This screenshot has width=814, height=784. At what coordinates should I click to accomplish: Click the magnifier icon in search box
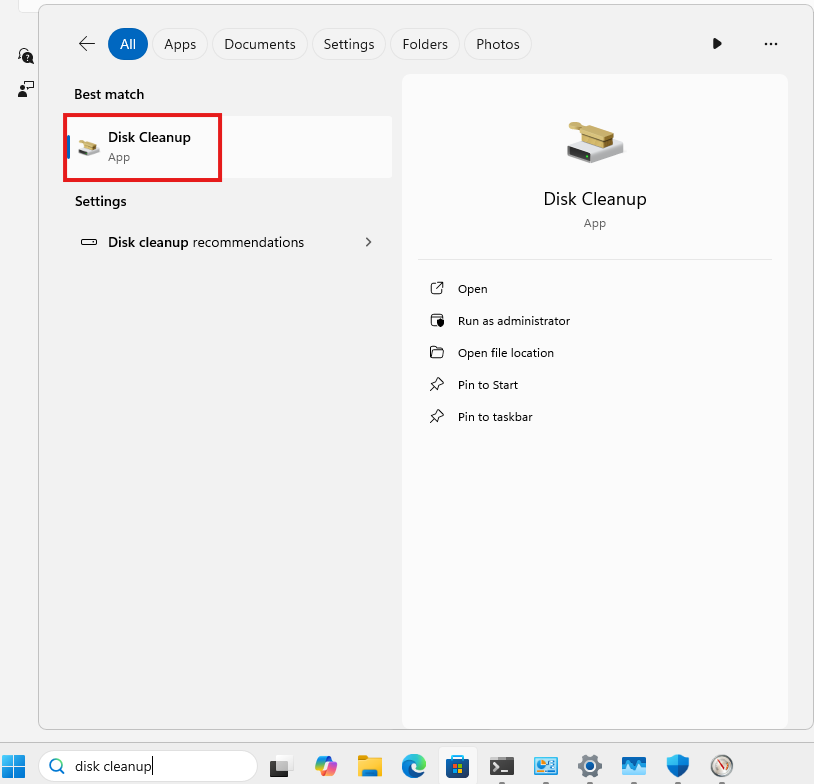tap(57, 766)
